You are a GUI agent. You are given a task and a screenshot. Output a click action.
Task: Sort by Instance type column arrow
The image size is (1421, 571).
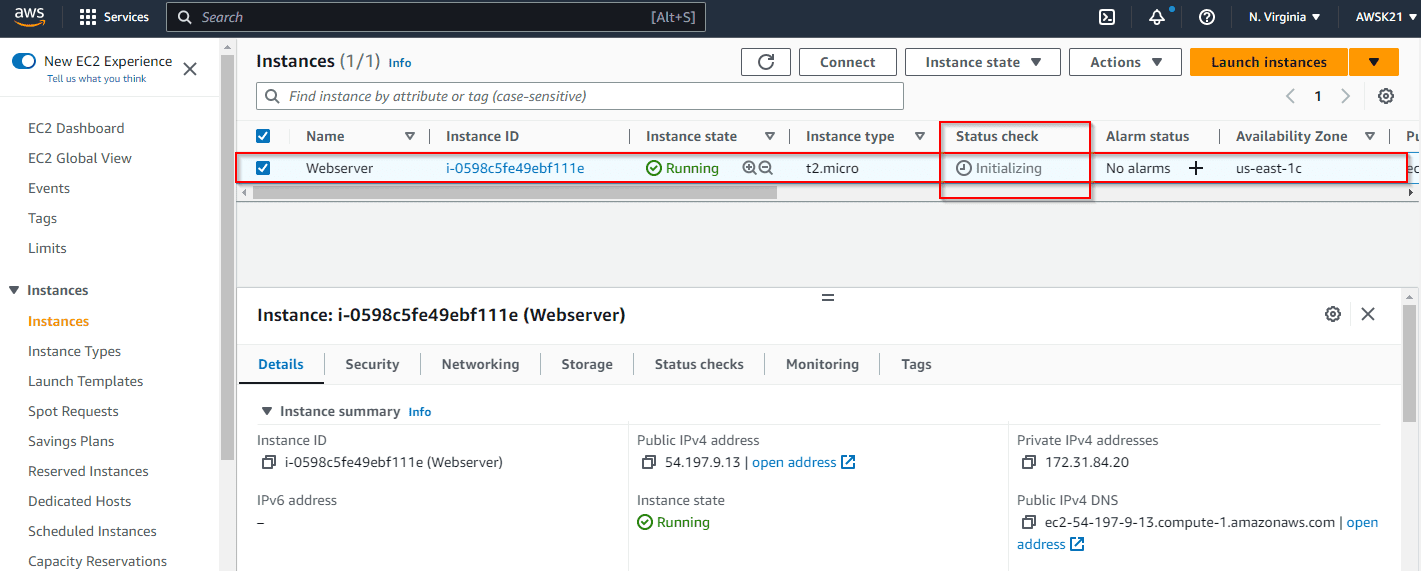coord(920,136)
